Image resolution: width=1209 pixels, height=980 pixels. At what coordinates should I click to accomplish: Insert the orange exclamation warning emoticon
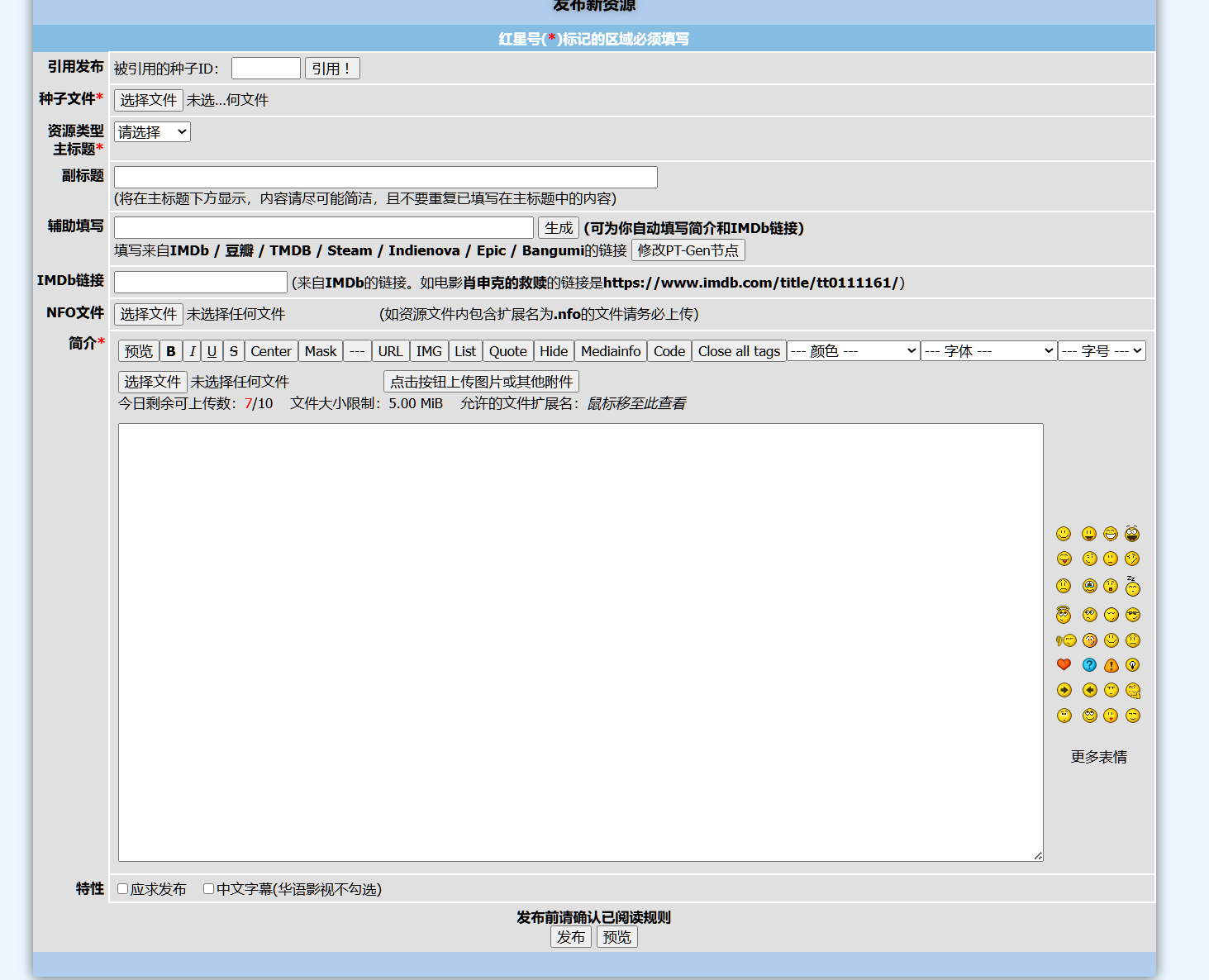click(1111, 665)
